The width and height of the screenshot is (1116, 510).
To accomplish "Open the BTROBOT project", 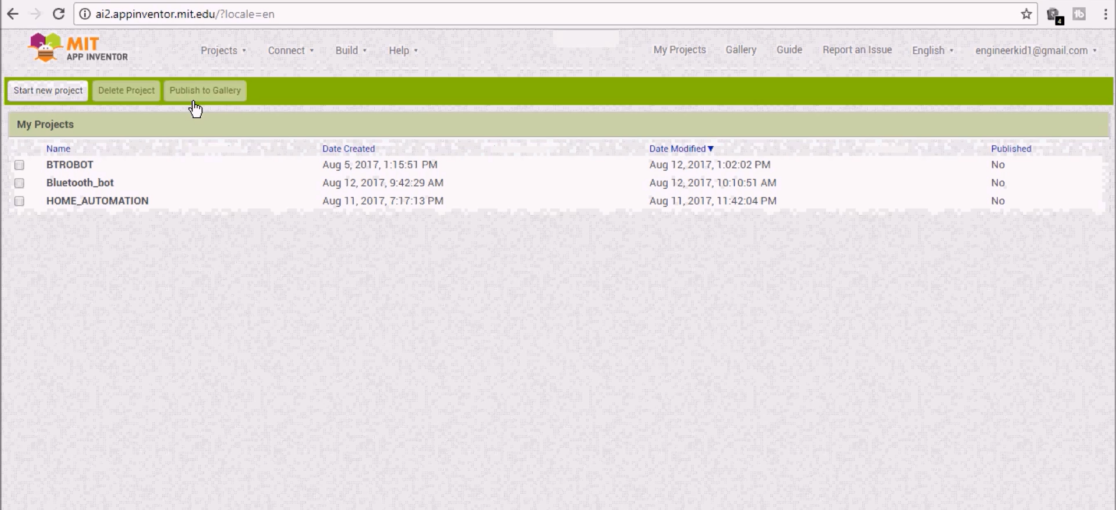I will pyautogui.click(x=70, y=165).
